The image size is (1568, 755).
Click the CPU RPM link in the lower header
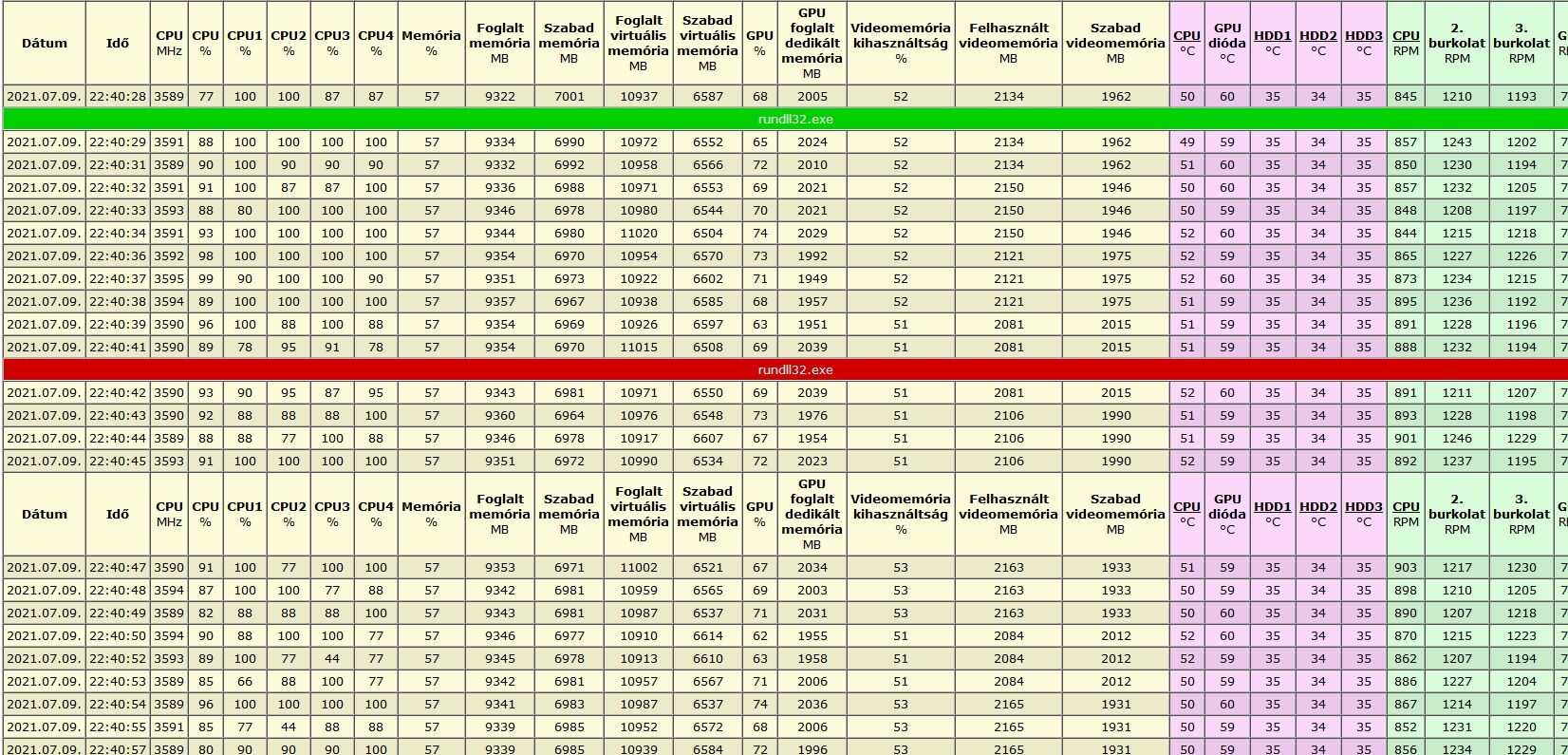coord(1406,507)
